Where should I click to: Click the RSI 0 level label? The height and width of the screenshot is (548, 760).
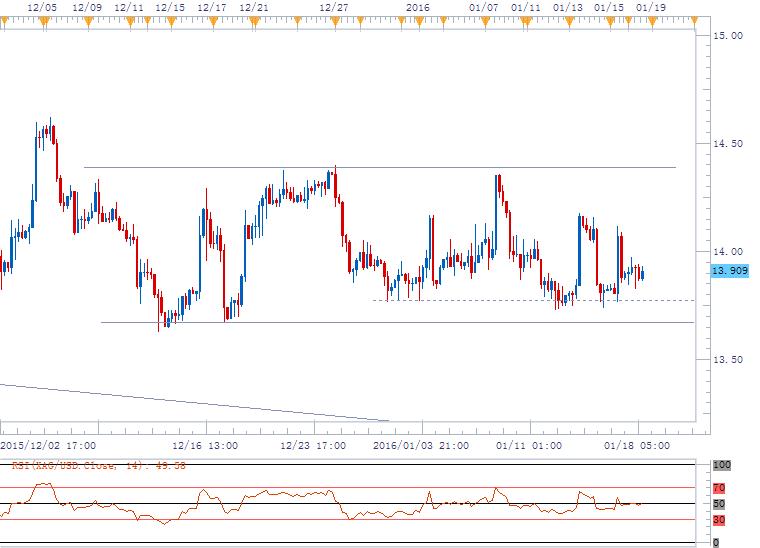pyautogui.click(x=716, y=543)
